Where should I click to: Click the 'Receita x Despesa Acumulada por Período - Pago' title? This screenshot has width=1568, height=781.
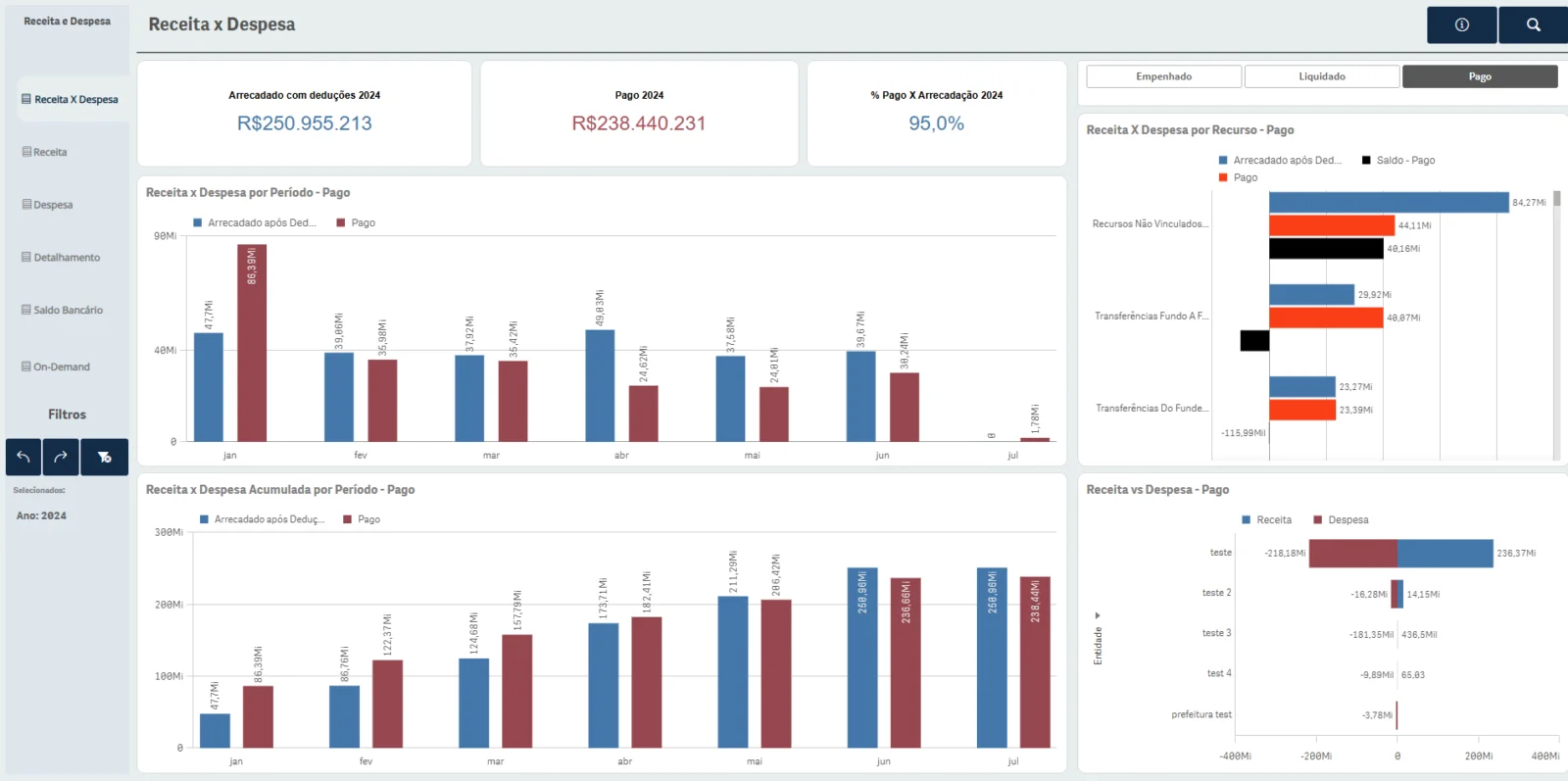tap(280, 489)
